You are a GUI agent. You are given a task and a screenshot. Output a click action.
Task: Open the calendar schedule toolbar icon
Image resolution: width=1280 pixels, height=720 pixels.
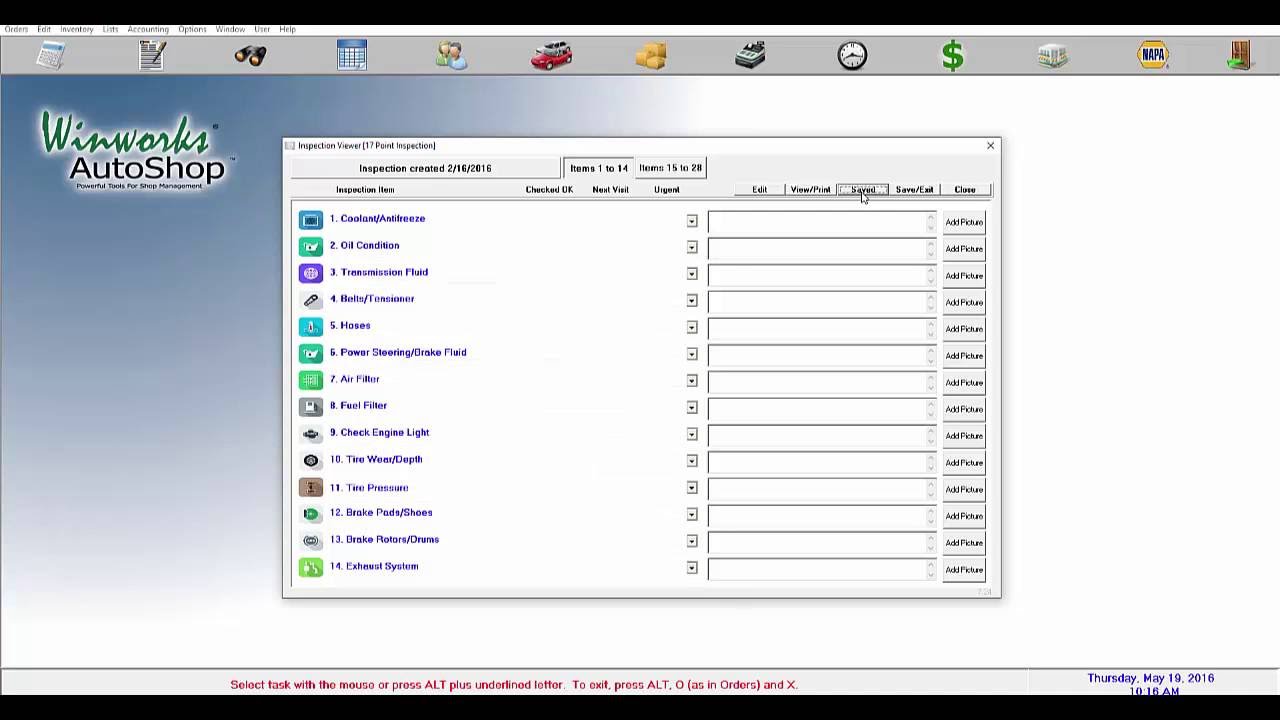pos(352,55)
